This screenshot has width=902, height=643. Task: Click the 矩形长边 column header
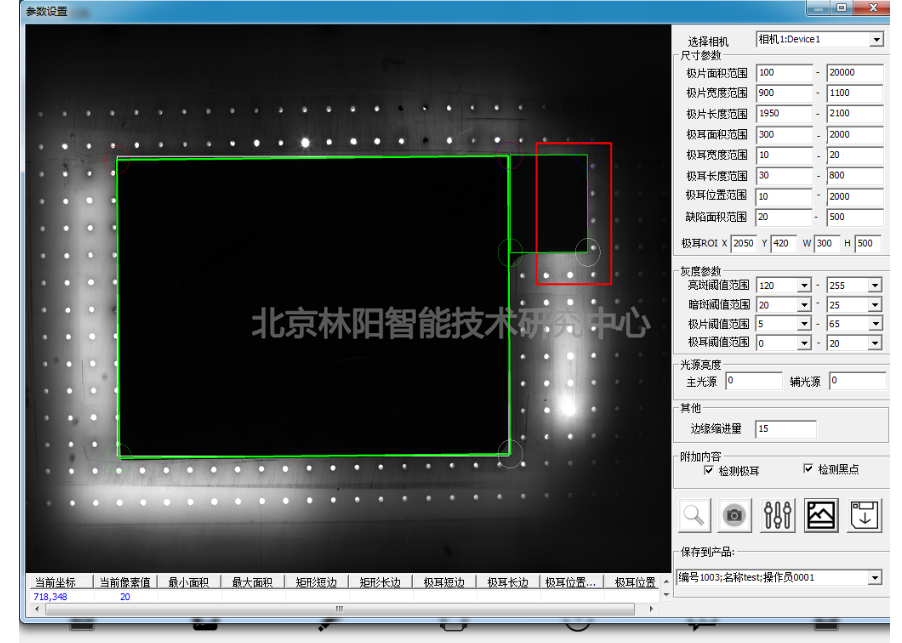pyautogui.click(x=380, y=582)
